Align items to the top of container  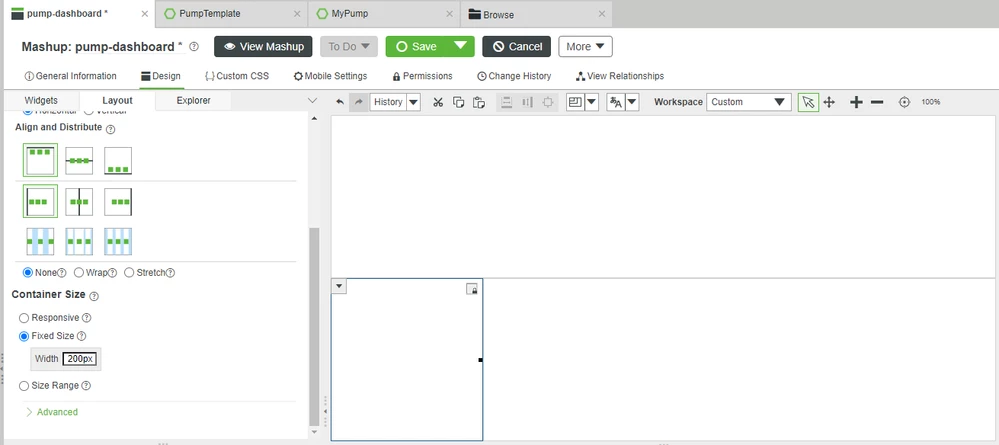click(40, 160)
